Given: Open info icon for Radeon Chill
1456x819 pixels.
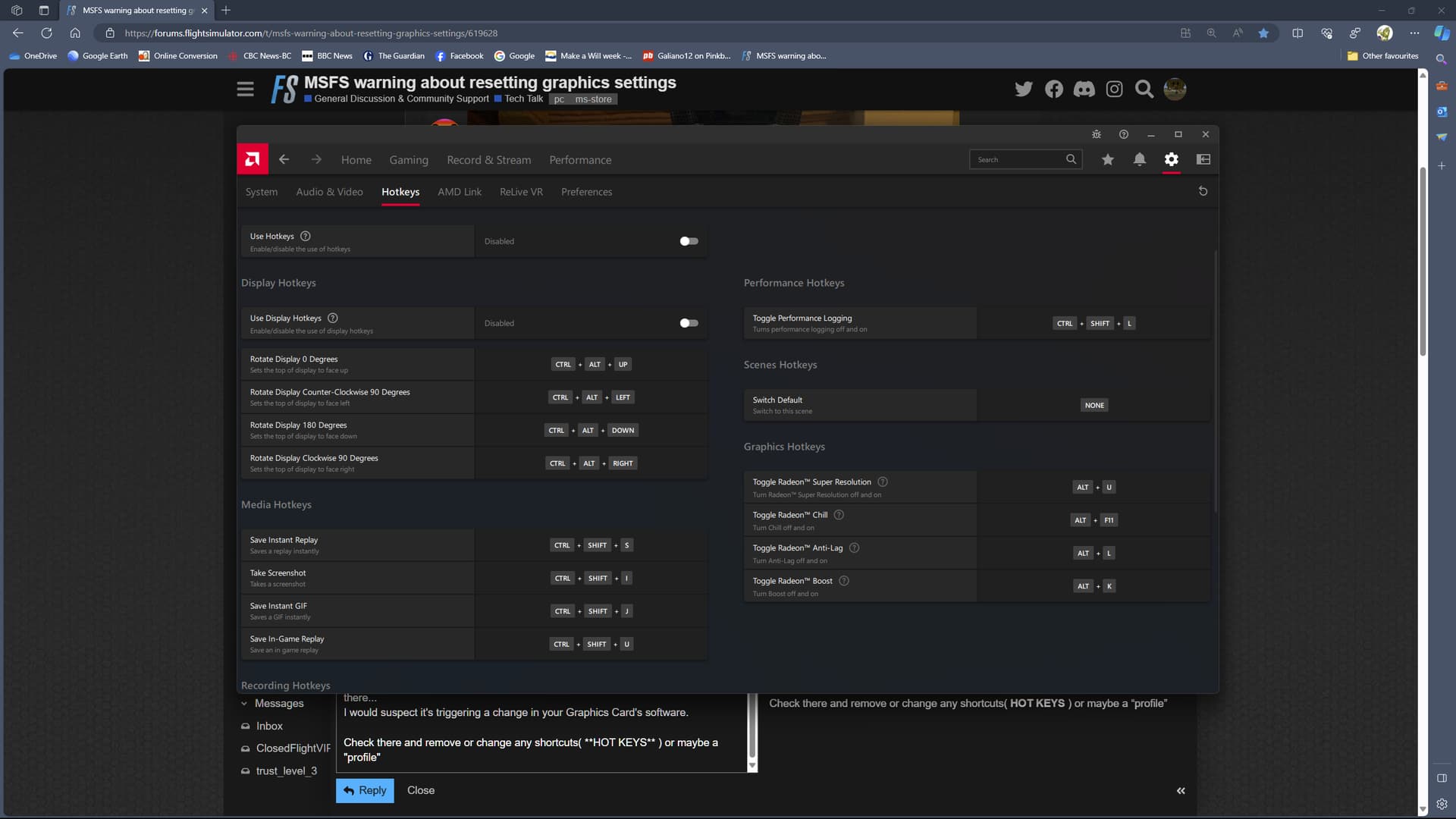Looking at the screenshot, I should pos(839,515).
